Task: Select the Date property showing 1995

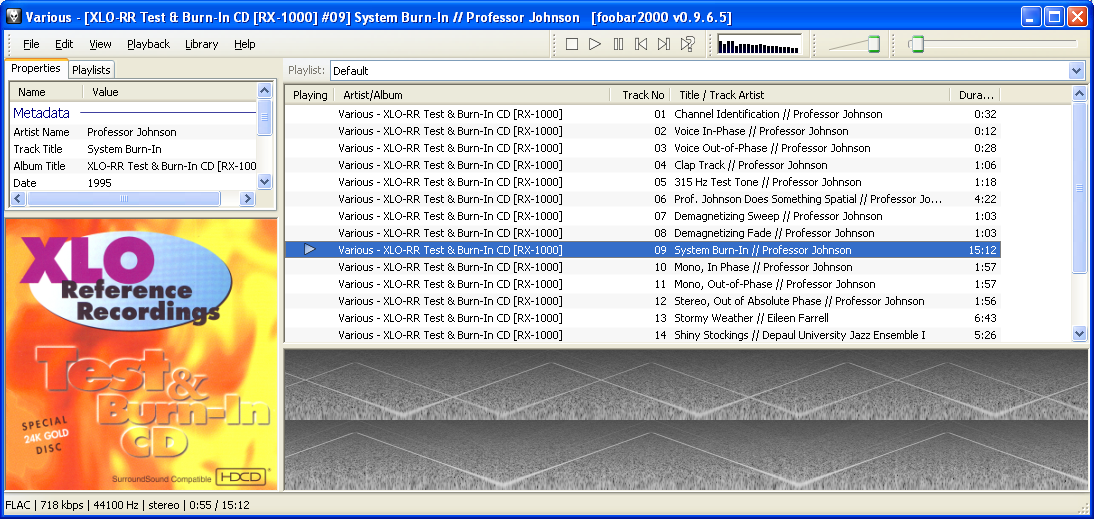Action: (133, 183)
